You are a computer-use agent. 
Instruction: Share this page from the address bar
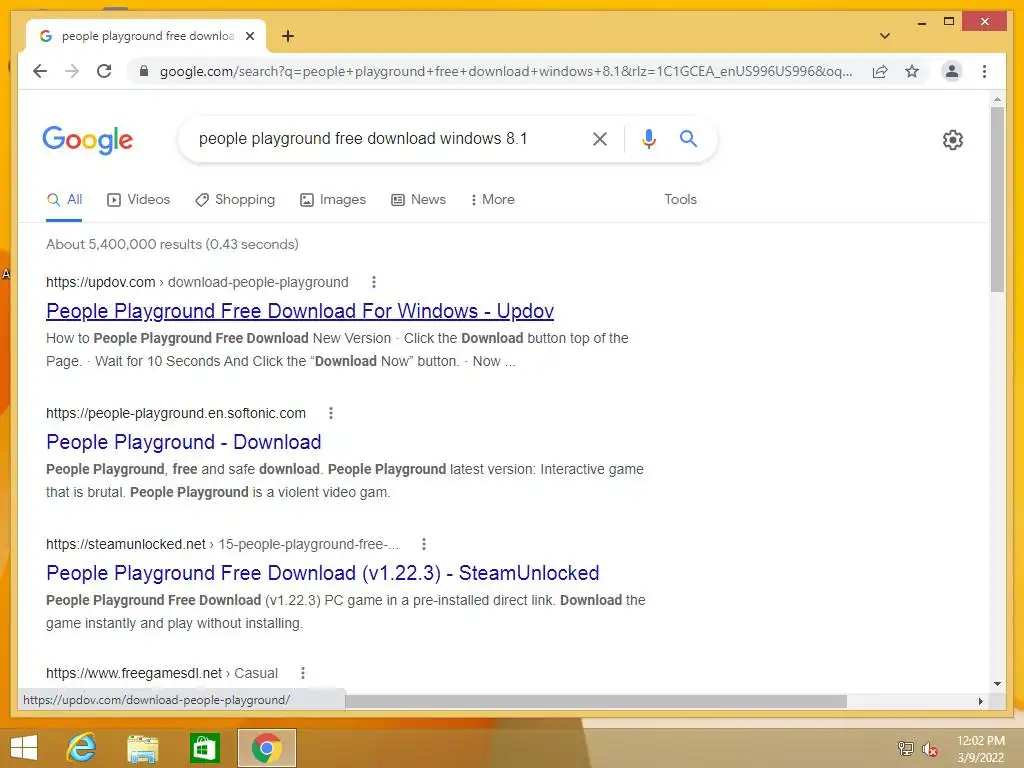click(880, 71)
